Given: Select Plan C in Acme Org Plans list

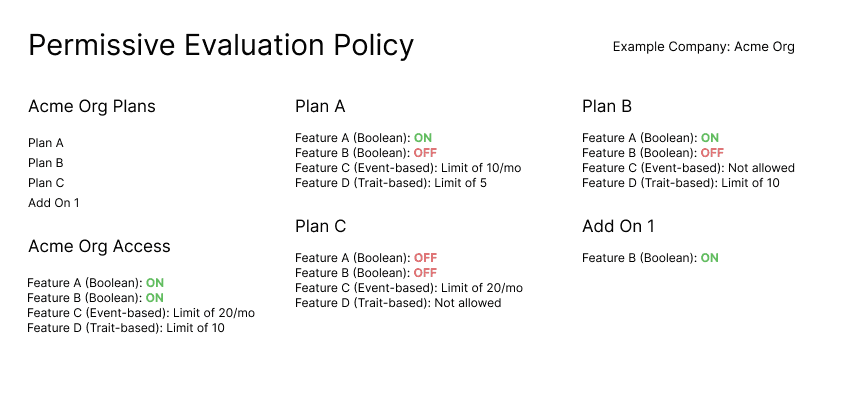Looking at the screenshot, I should coord(46,183).
